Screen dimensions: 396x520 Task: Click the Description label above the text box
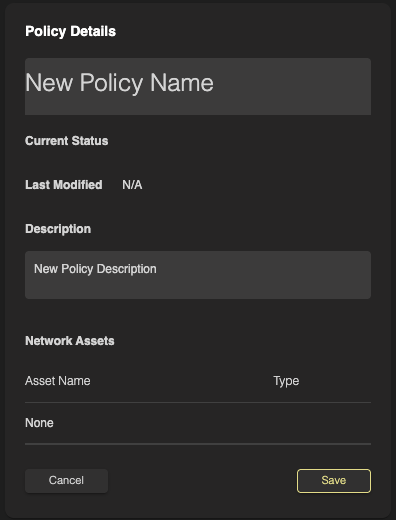pyautogui.click(x=58, y=229)
